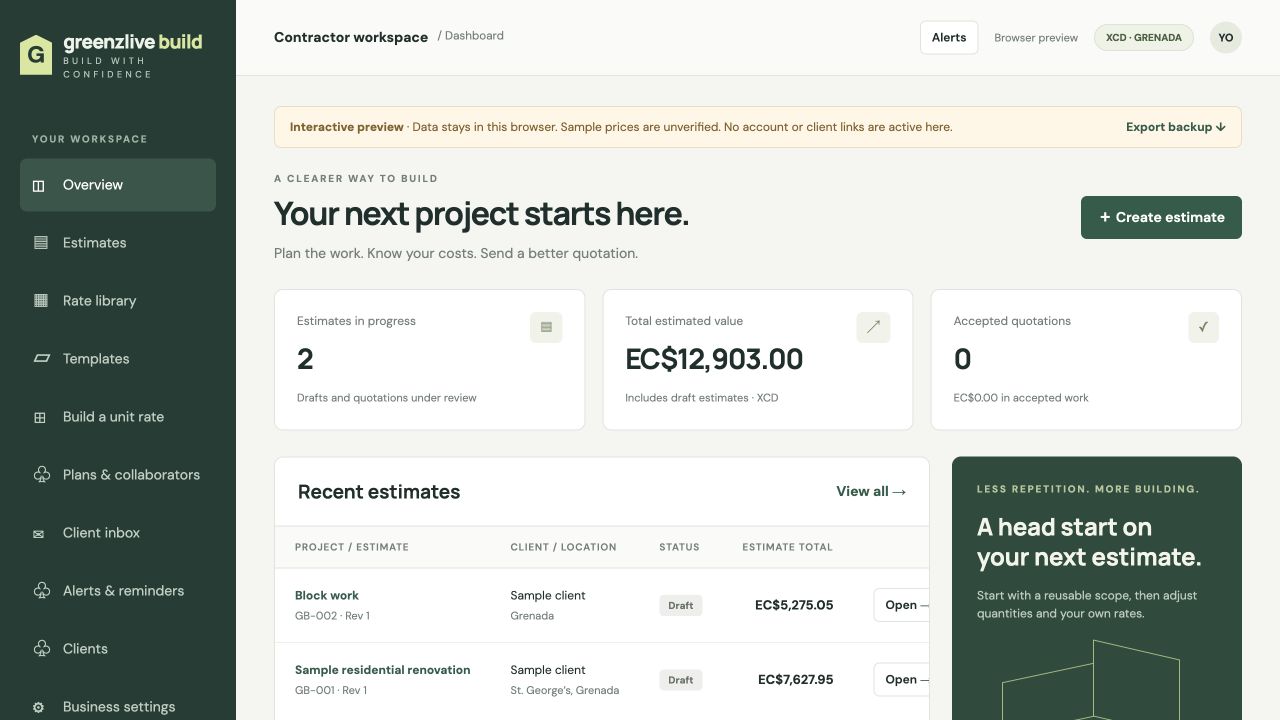Open Build a unit rate

tap(118, 417)
